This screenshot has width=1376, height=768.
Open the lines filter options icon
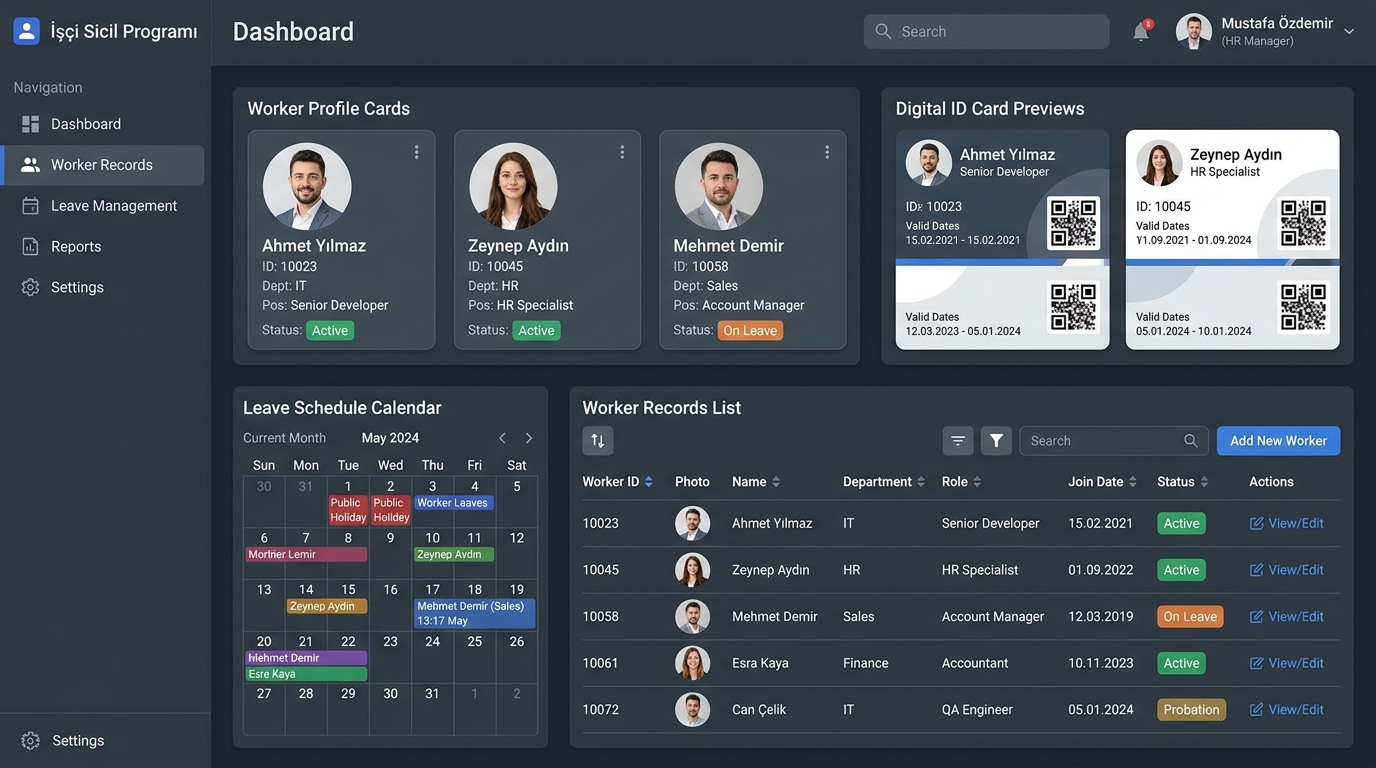click(x=958, y=441)
